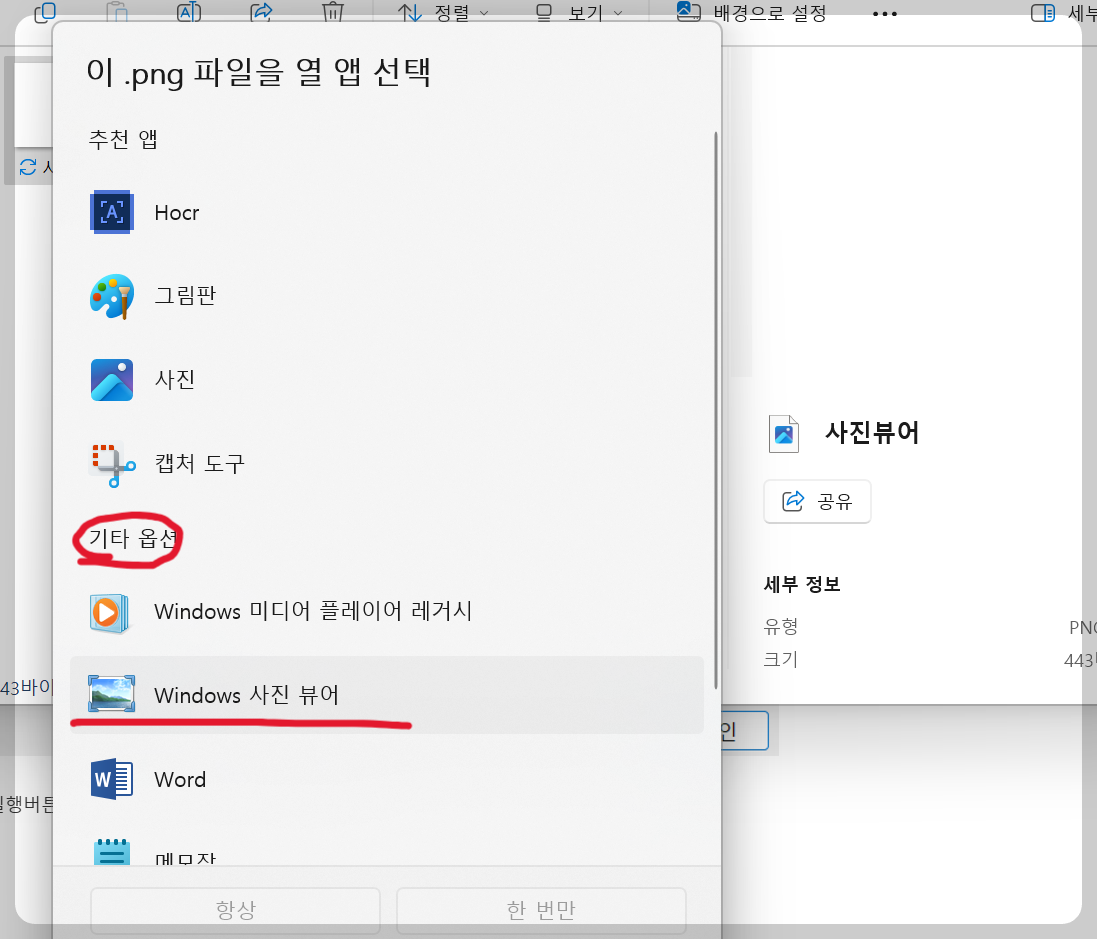Open the 정렬 sort dropdown
The image size is (1097, 939).
(444, 13)
